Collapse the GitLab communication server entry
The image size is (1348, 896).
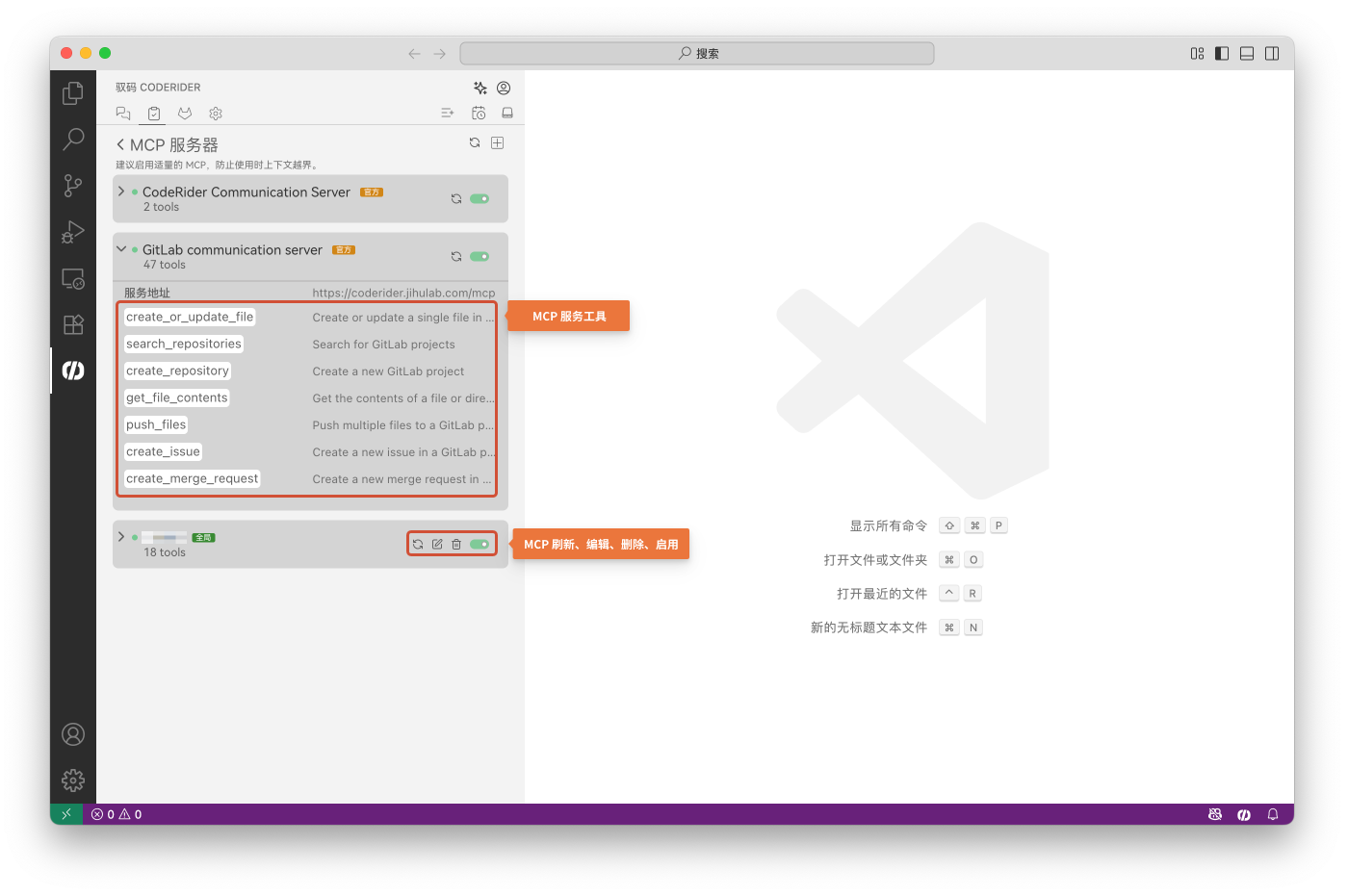pos(121,249)
